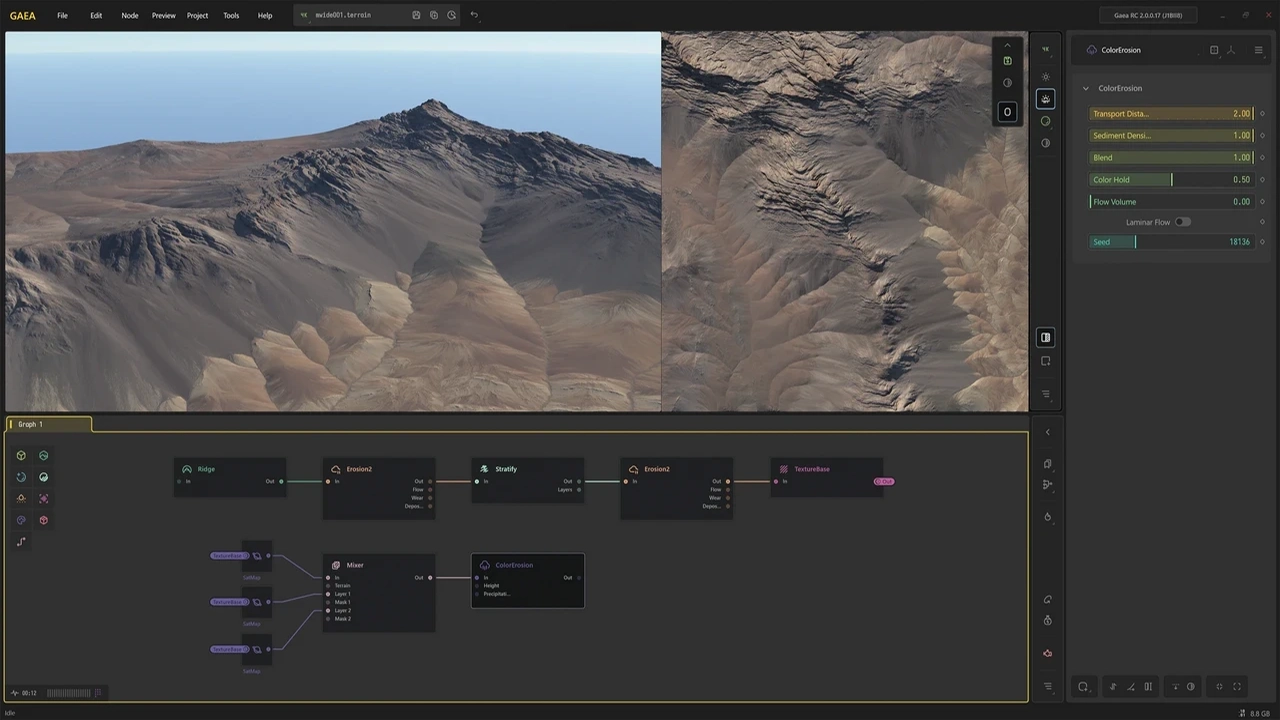Click the Gaea RC version button
Screen dimensions: 1280x720
(1147, 15)
